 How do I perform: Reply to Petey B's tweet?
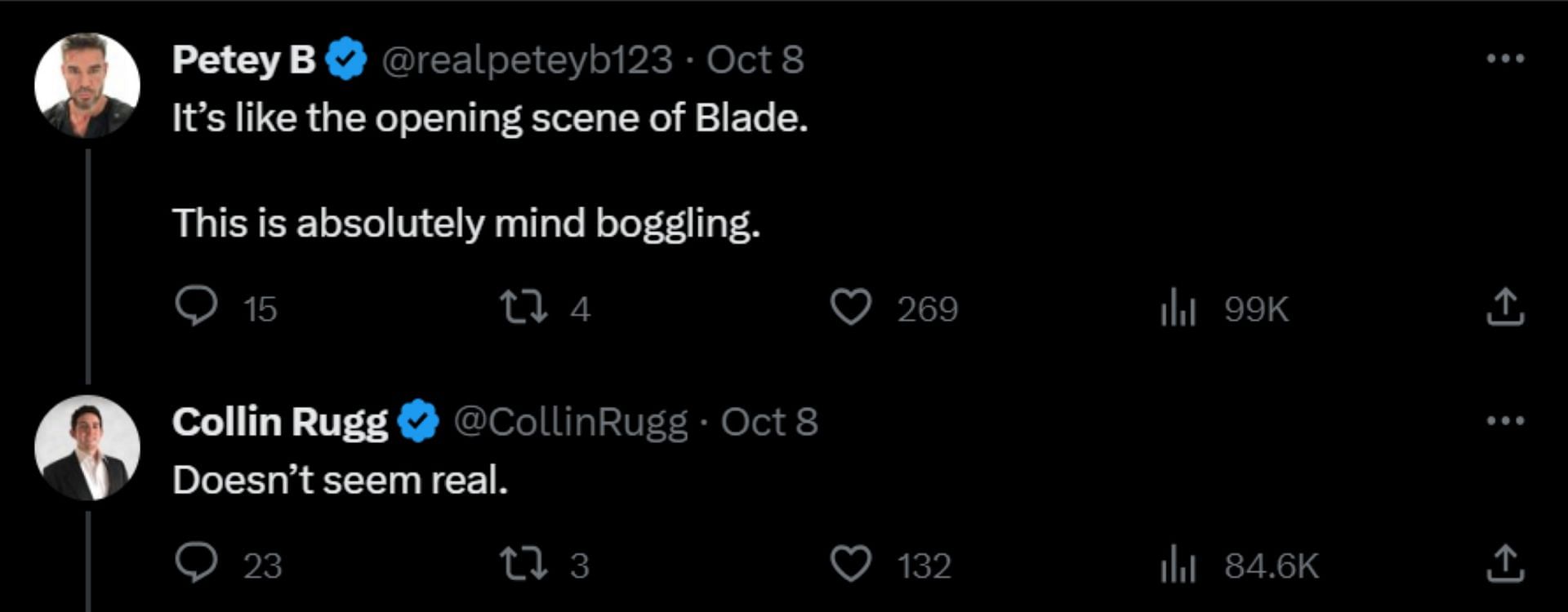[197, 308]
